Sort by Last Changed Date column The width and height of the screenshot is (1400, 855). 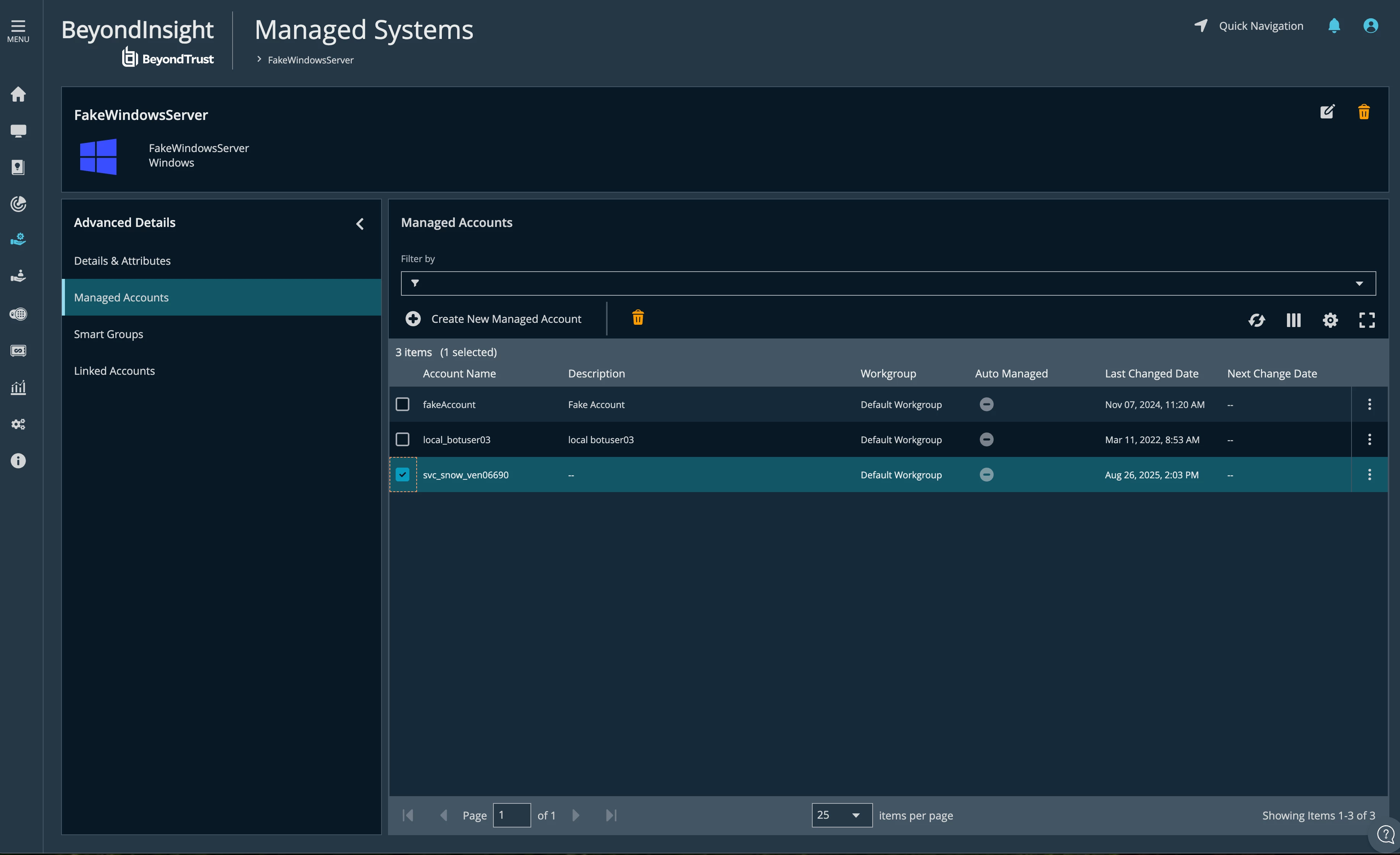coord(1151,374)
